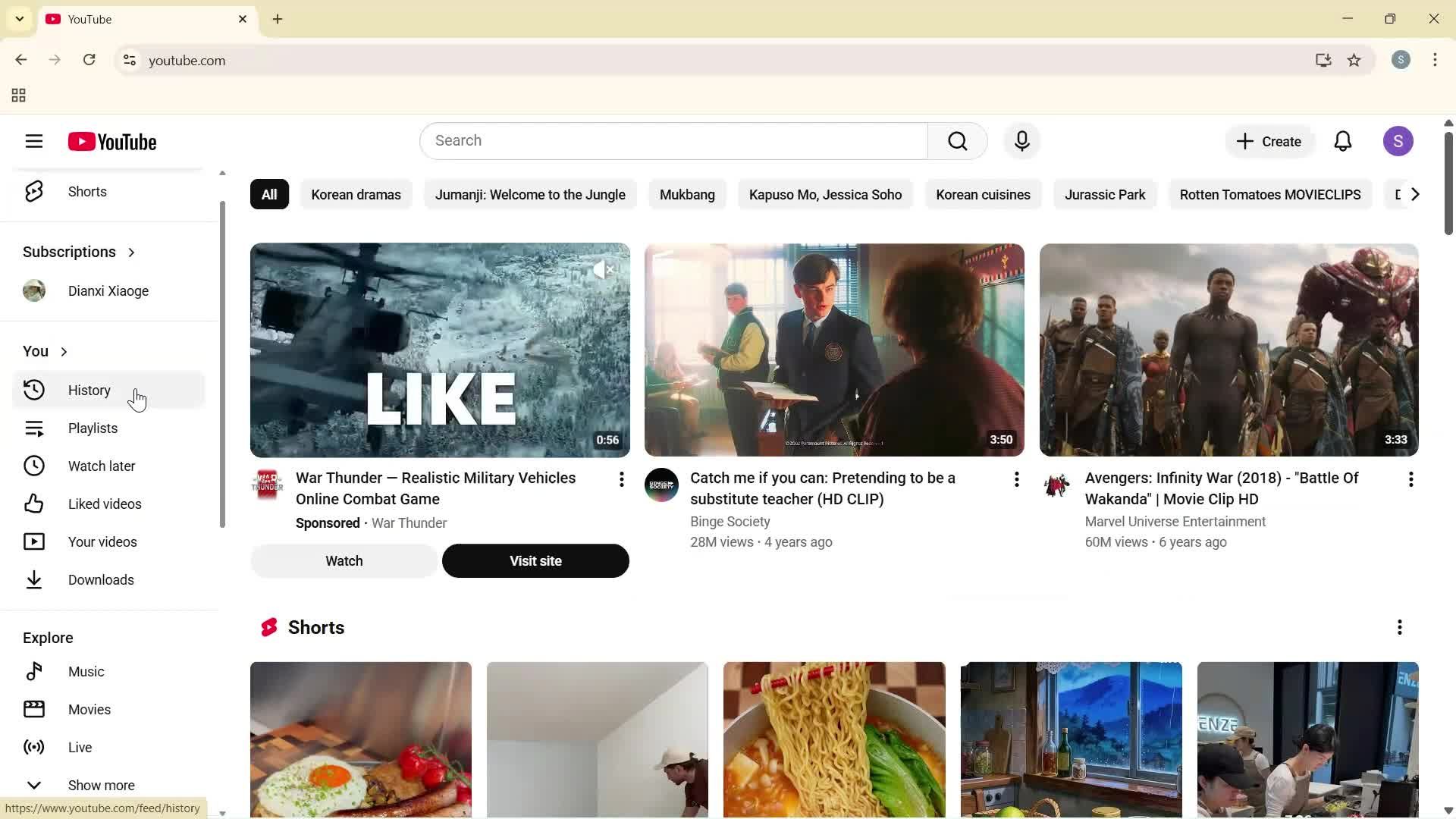This screenshot has height=819, width=1456.
Task: Select the All filter chip
Action: point(268,194)
